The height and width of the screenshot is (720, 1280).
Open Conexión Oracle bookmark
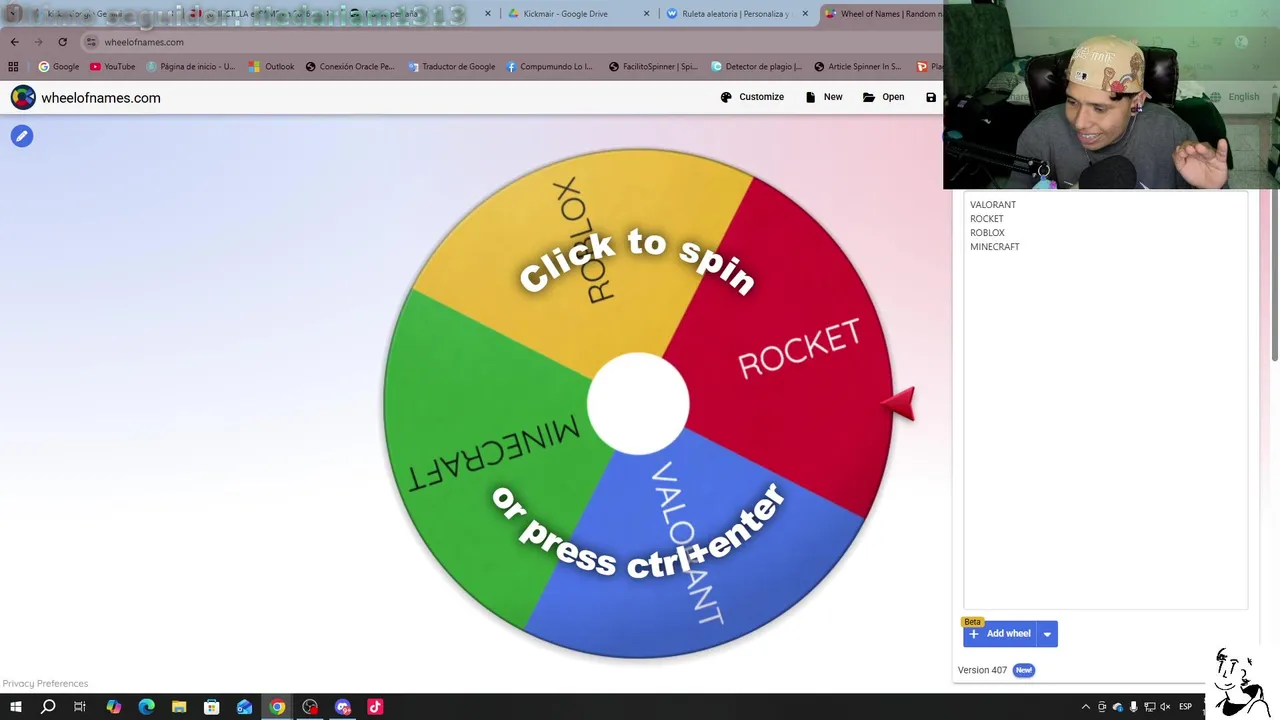[349, 67]
